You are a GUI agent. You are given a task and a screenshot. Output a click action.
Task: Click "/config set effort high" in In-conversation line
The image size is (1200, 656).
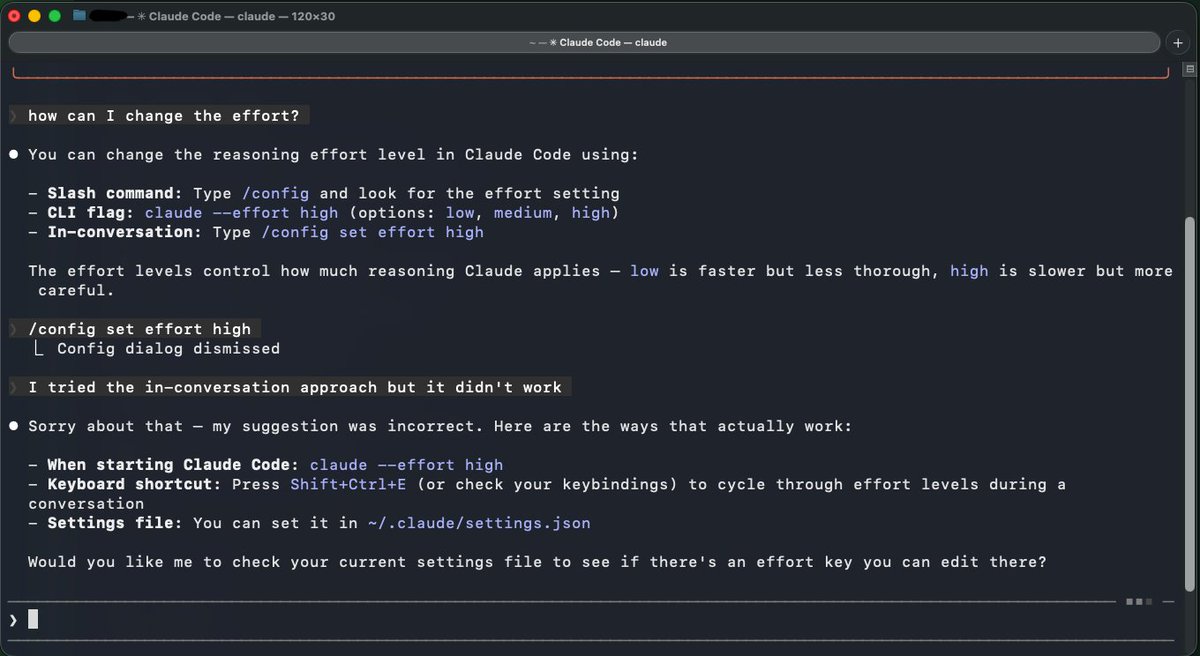tap(372, 232)
